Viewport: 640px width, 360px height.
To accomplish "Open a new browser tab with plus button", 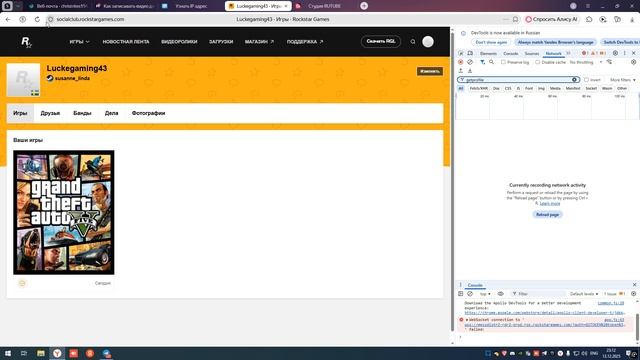I will [364, 6].
